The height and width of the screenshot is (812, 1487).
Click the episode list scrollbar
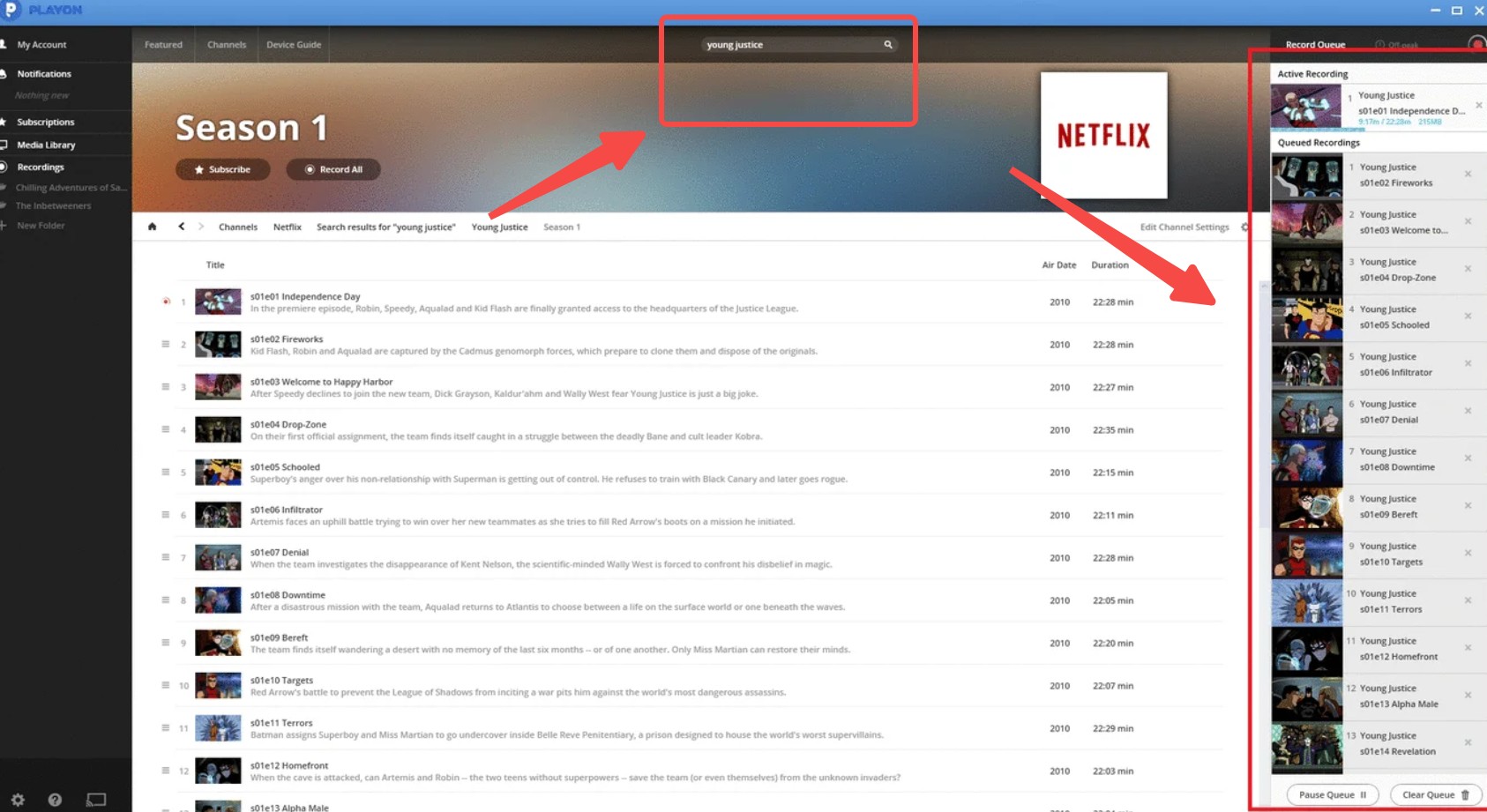[x=1264, y=406]
